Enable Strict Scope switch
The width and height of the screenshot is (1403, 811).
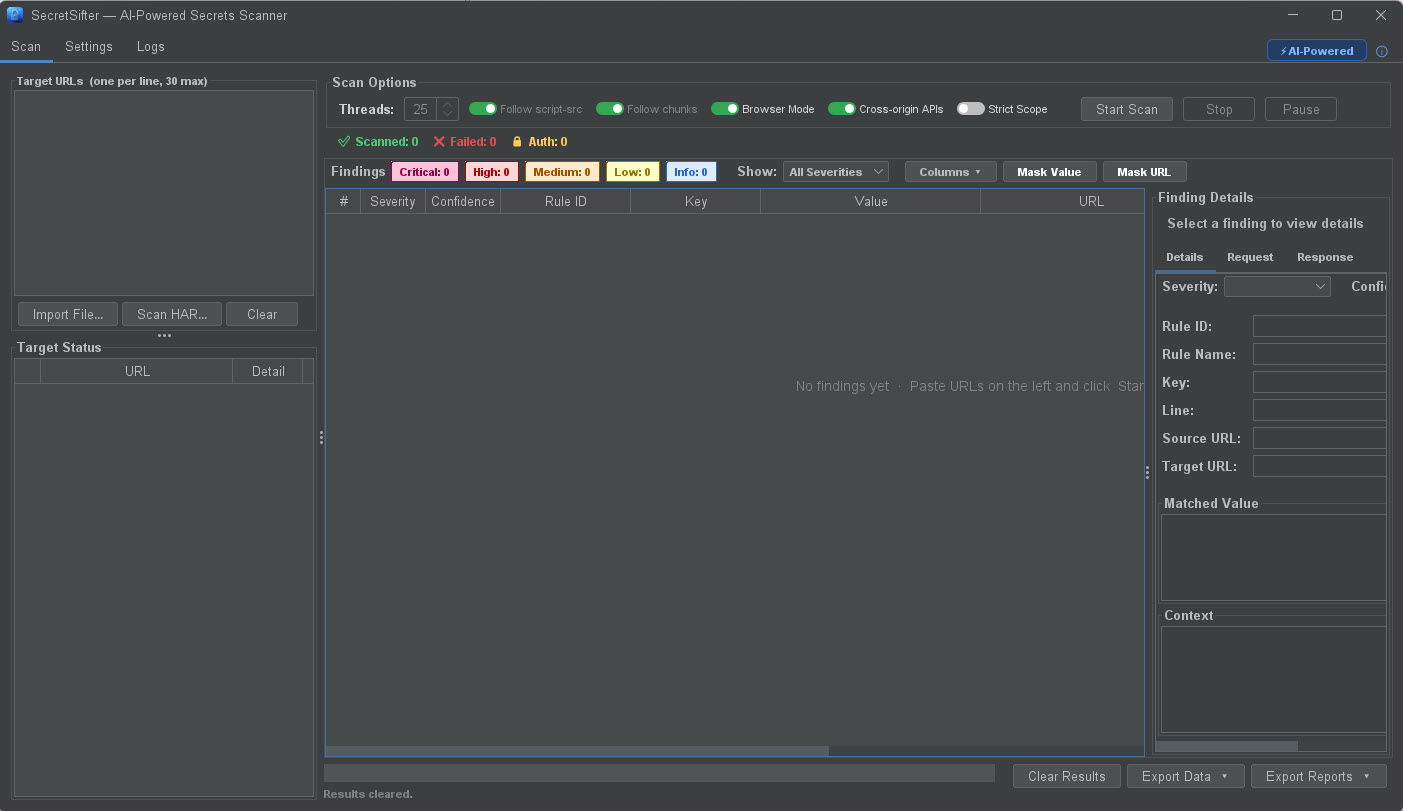click(x=971, y=109)
